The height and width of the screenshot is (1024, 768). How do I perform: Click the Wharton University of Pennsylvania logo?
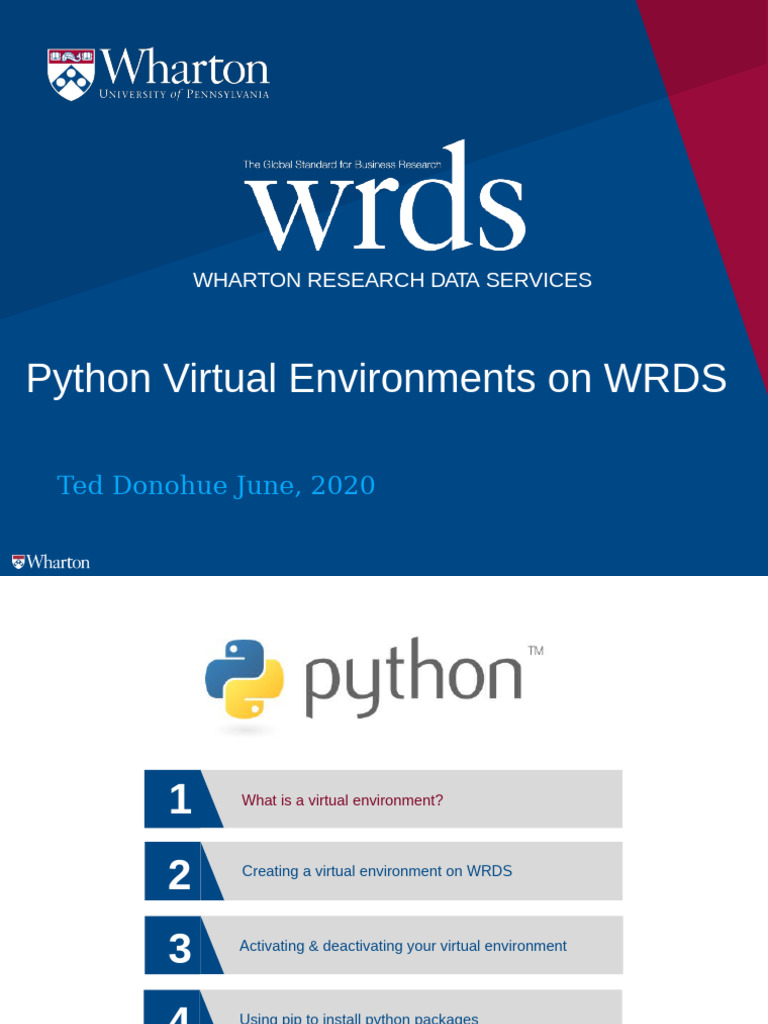(159, 74)
